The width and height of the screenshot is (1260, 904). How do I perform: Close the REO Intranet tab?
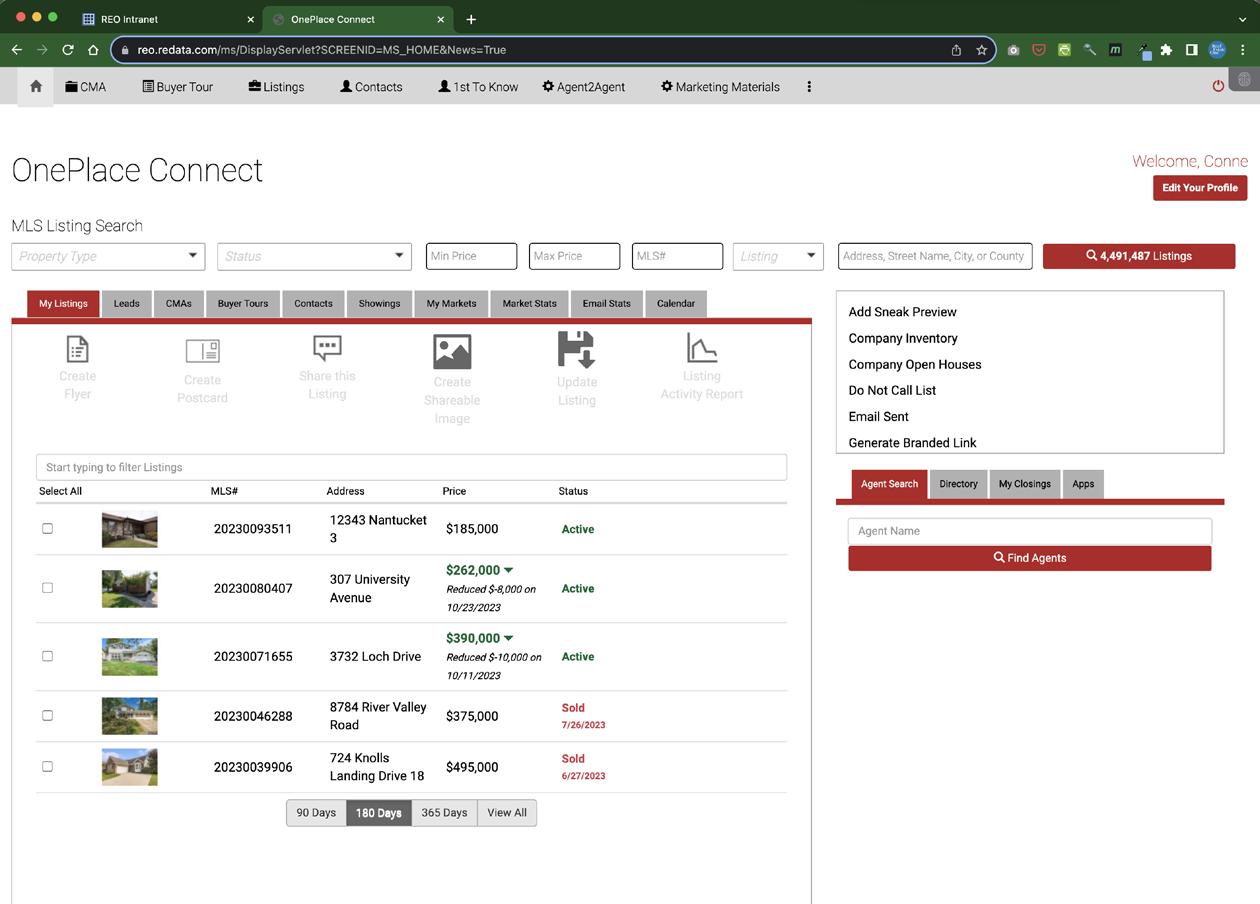(x=250, y=19)
